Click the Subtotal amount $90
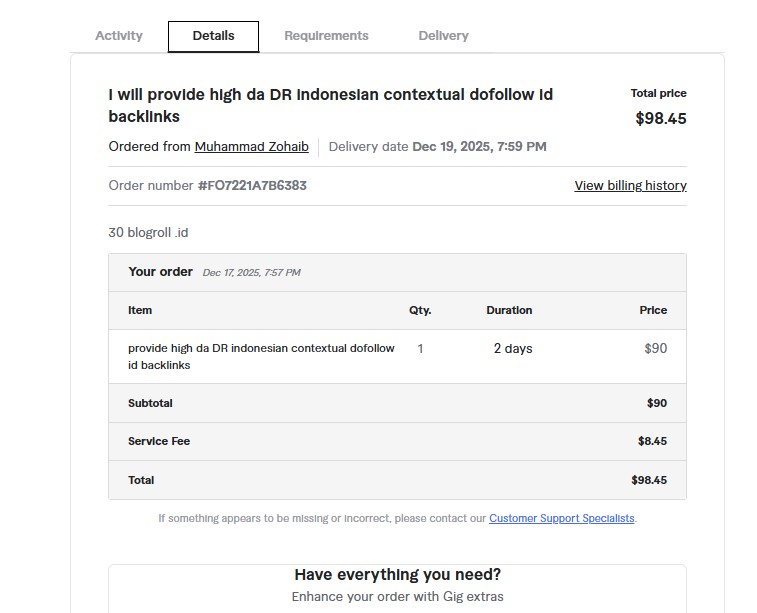The image size is (757, 613). click(656, 403)
